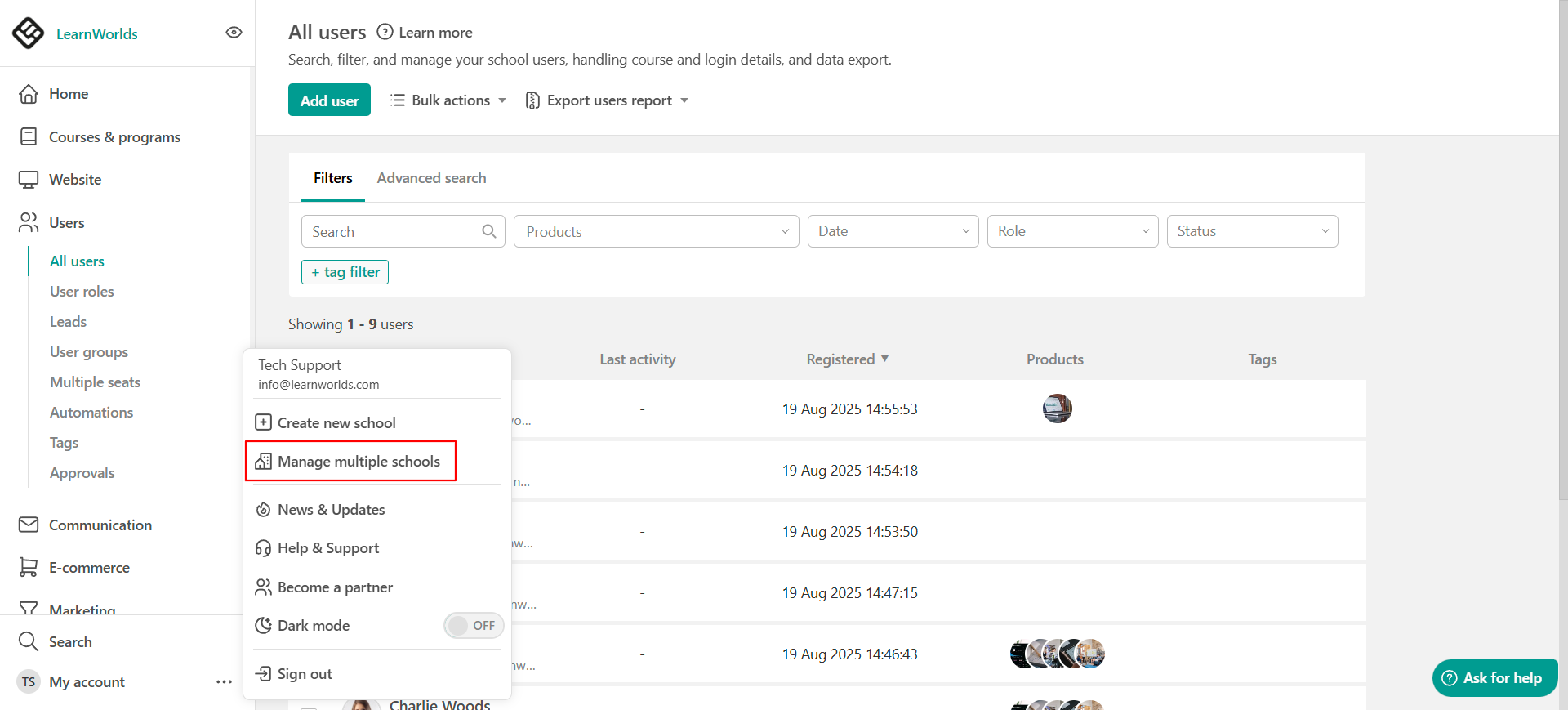This screenshot has width=1568, height=710.
Task: Open the Date filter dropdown
Action: coord(893,231)
